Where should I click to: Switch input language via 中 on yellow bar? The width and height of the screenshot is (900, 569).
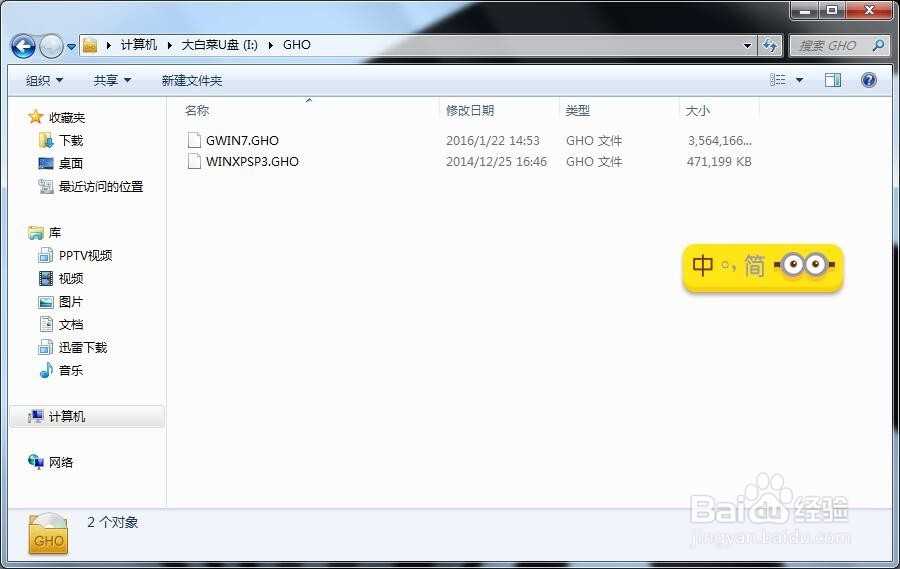pos(703,265)
